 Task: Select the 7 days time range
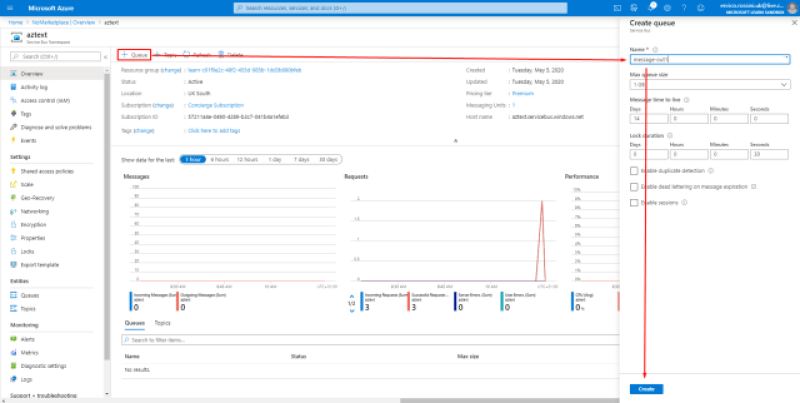(301, 160)
